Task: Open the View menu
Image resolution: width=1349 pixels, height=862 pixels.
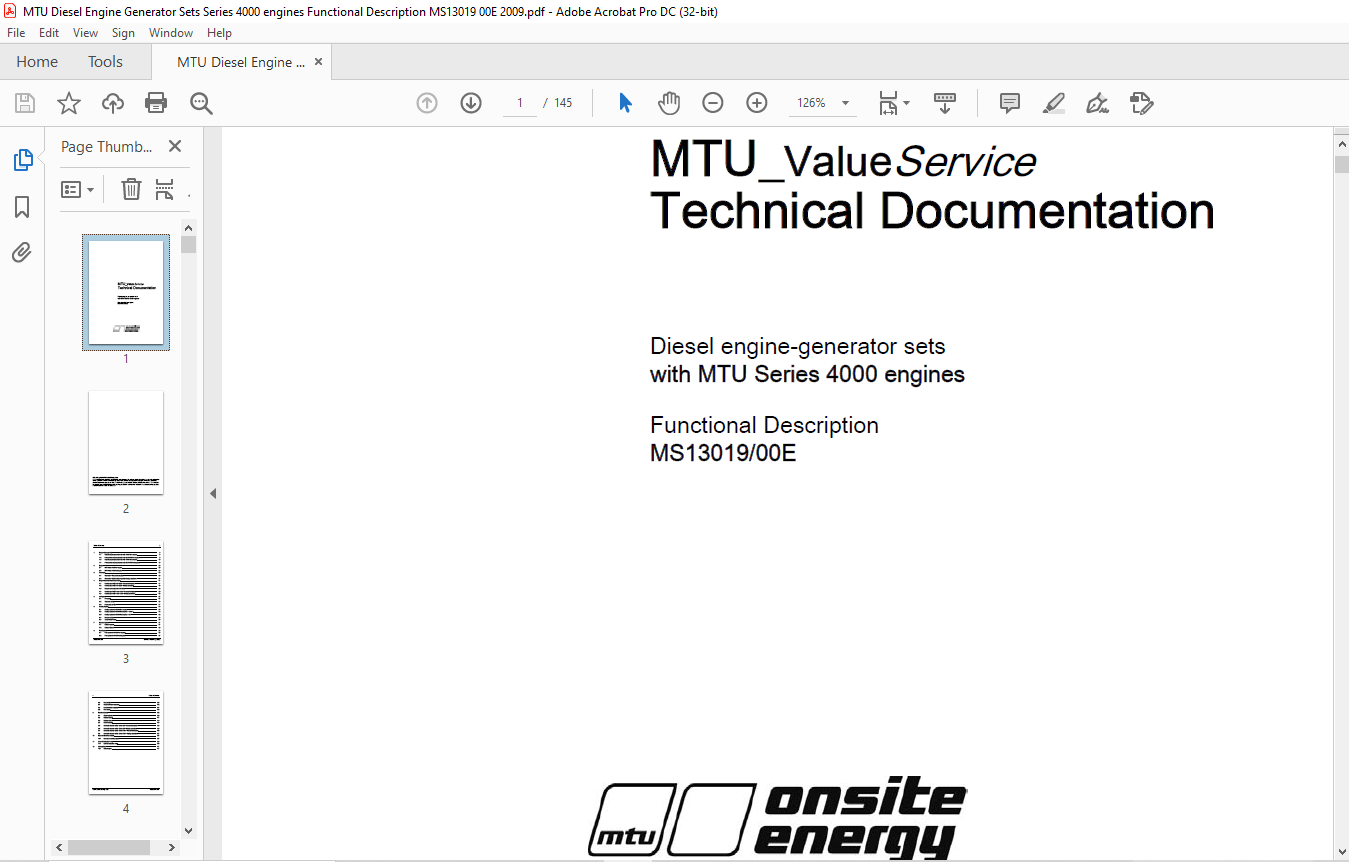Action: coord(86,33)
